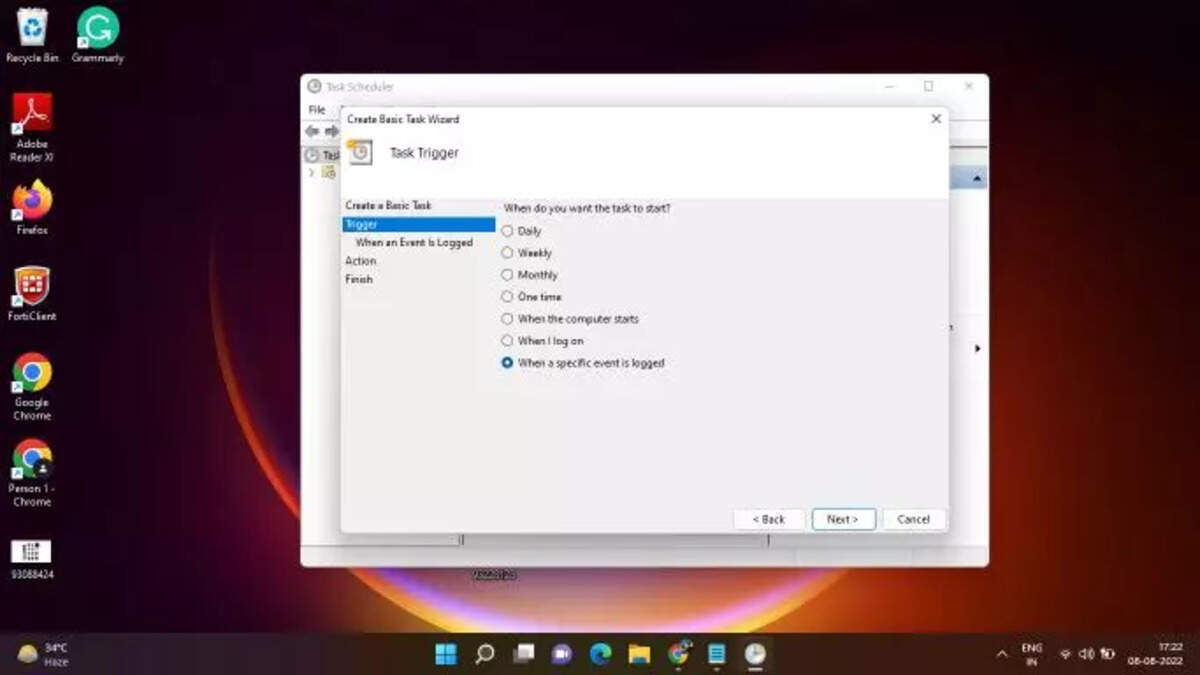The height and width of the screenshot is (675, 1200).
Task: Cancel the Create Basic Task Wizard
Action: 914,519
